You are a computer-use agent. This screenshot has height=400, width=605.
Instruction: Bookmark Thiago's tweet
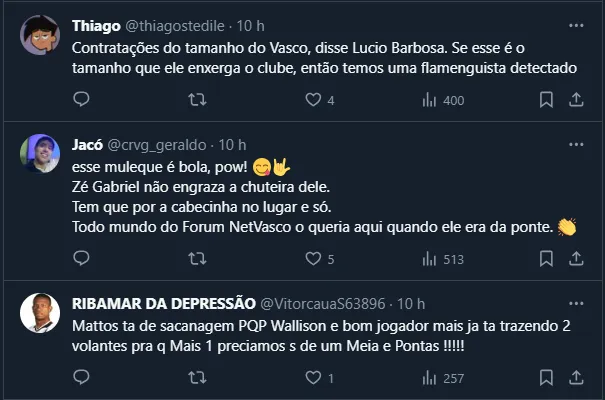click(546, 100)
